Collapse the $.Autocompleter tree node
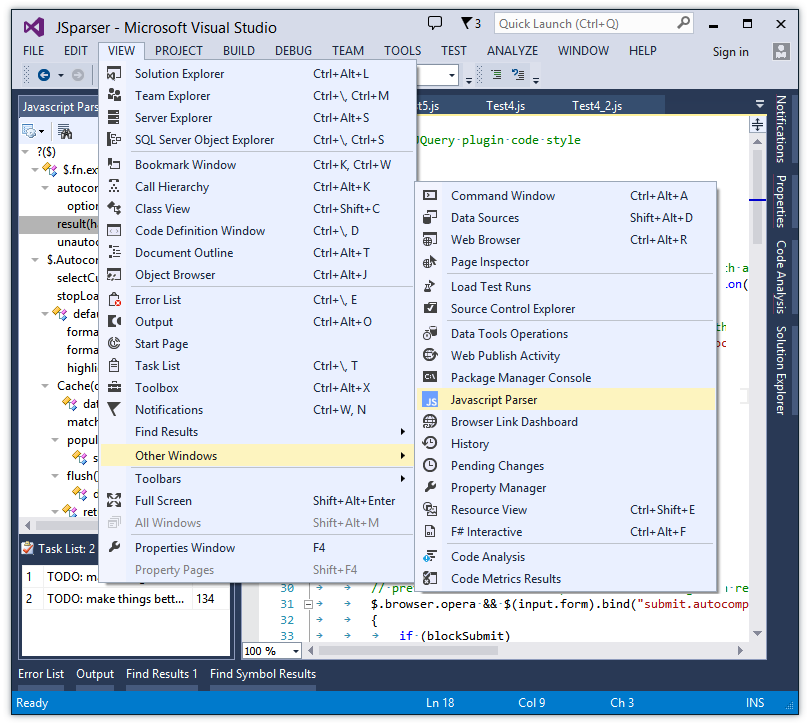 (x=35, y=259)
